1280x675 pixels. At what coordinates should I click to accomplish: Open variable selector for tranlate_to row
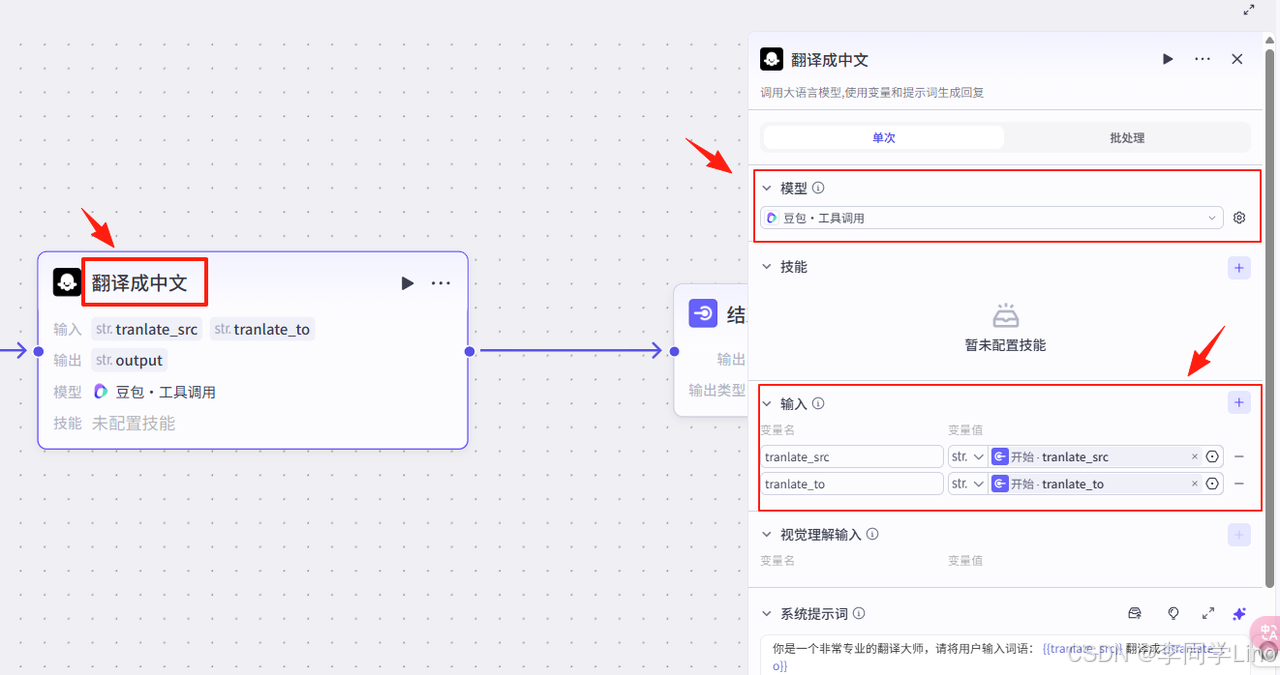(x=1213, y=484)
